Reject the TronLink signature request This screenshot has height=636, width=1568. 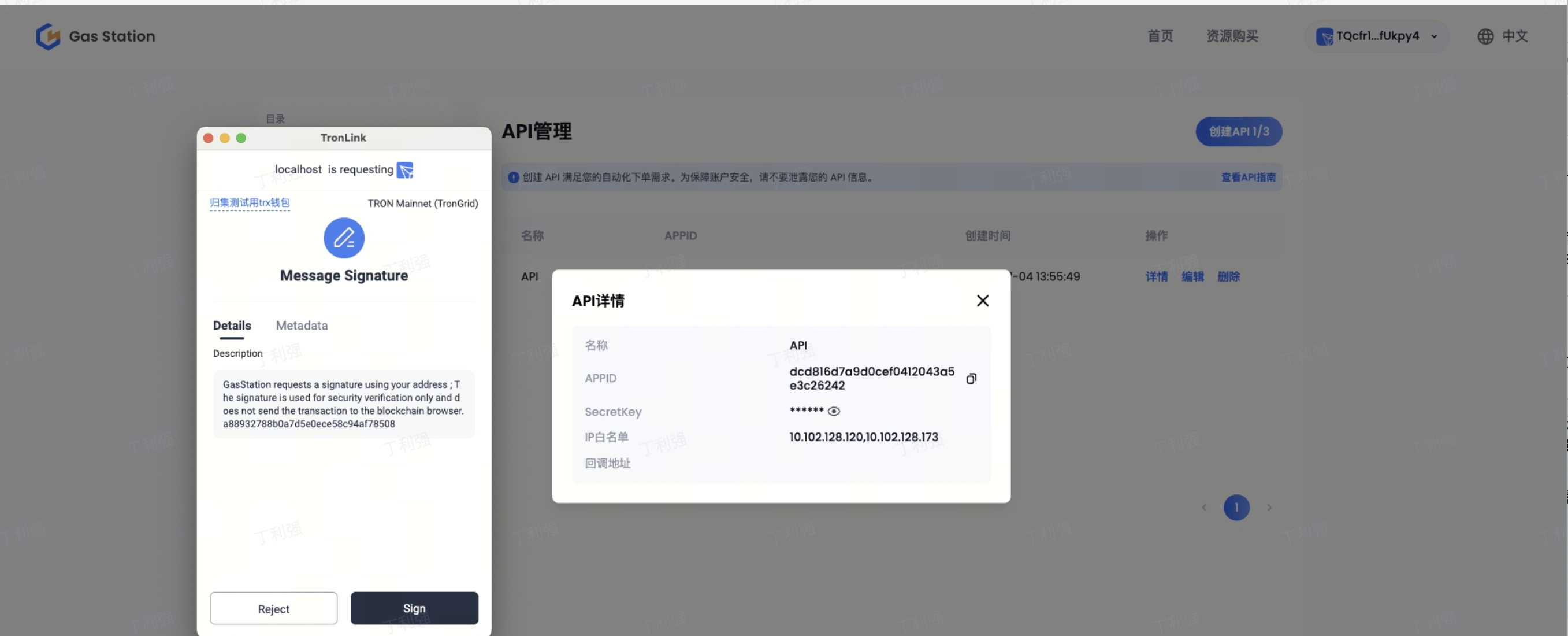pyautogui.click(x=273, y=609)
